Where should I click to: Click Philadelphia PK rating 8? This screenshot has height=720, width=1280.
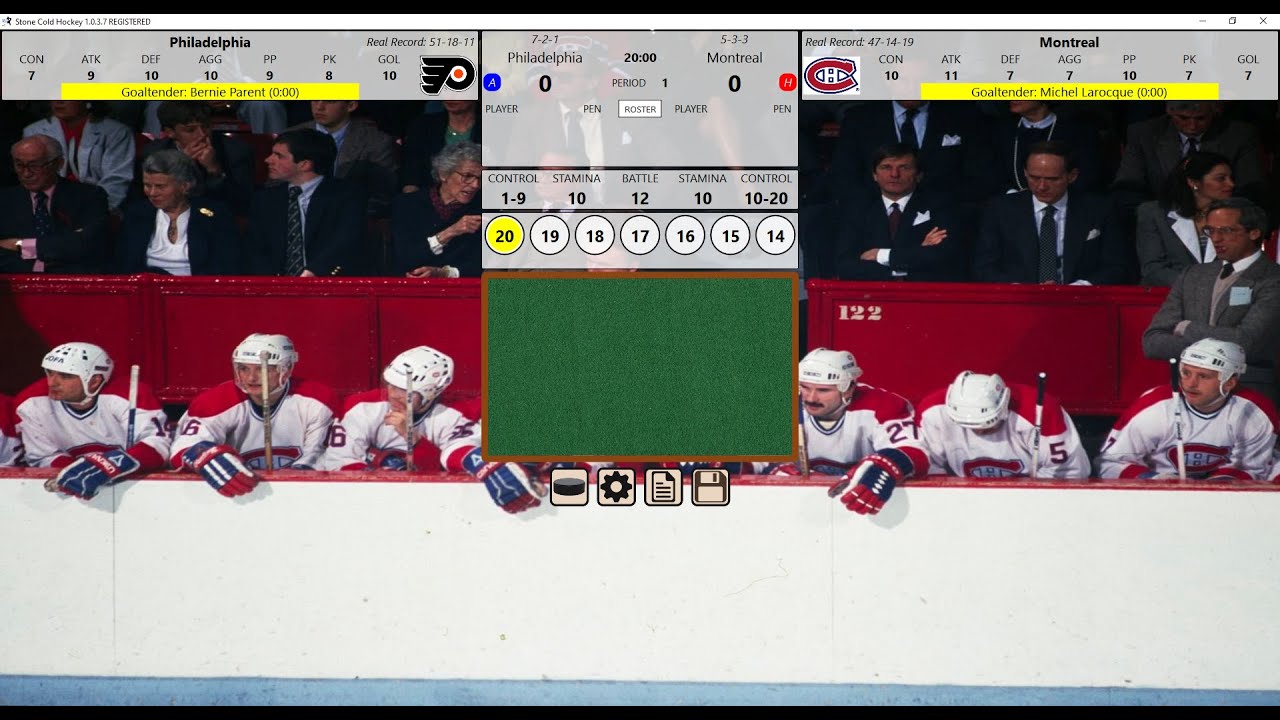pos(329,75)
